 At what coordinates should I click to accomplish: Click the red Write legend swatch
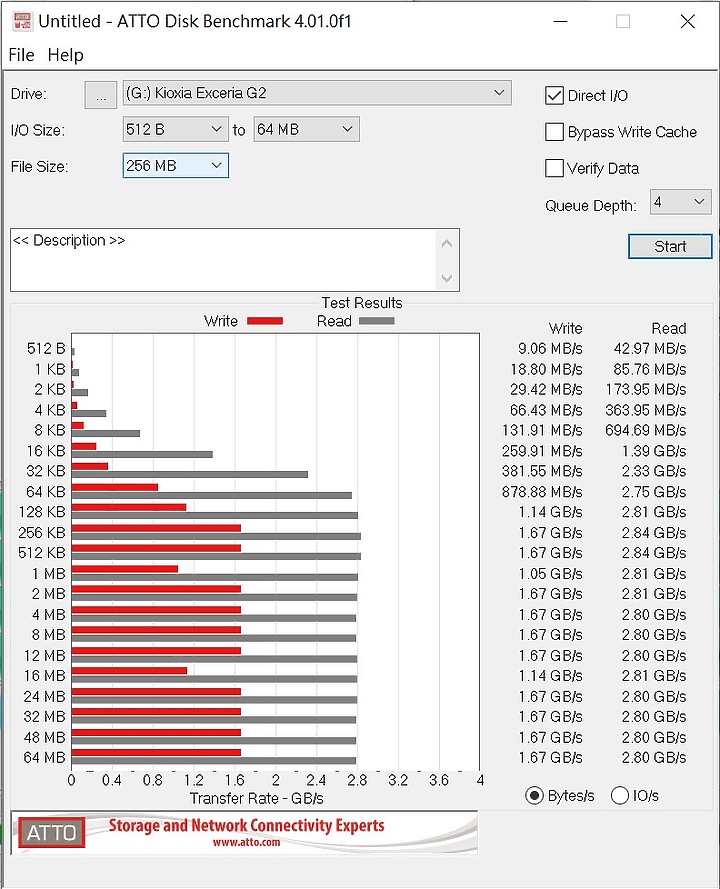265,321
